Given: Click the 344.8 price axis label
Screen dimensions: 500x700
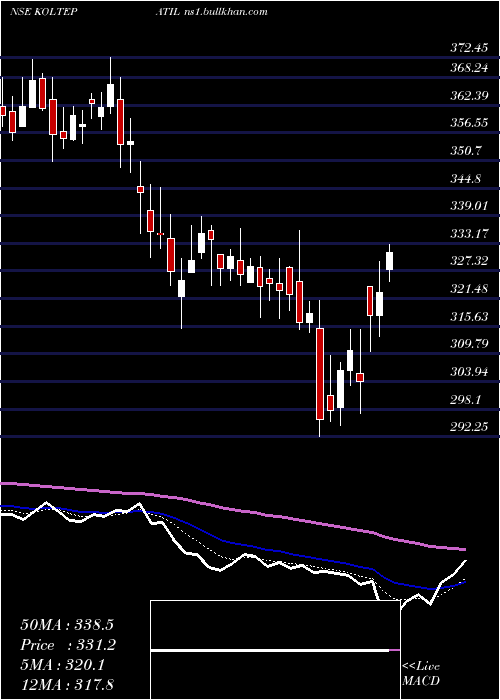Looking at the screenshot, I should coord(465,179).
